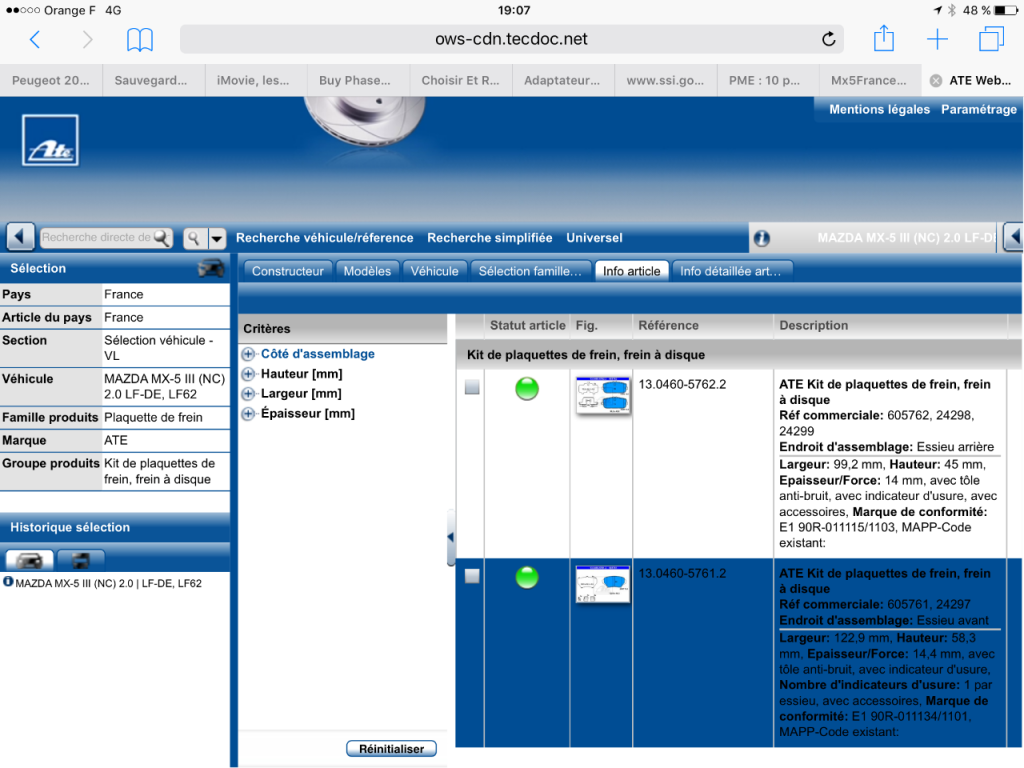Viewport: 1024px width, 768px height.
Task: Open MAZDA MX-5 III history entry
Action: click(108, 583)
